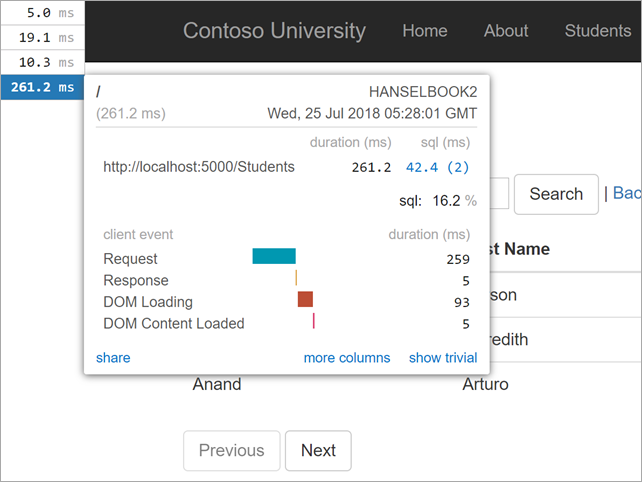
Task: Click the DOM Loading timing bar
Action: [x=305, y=299]
